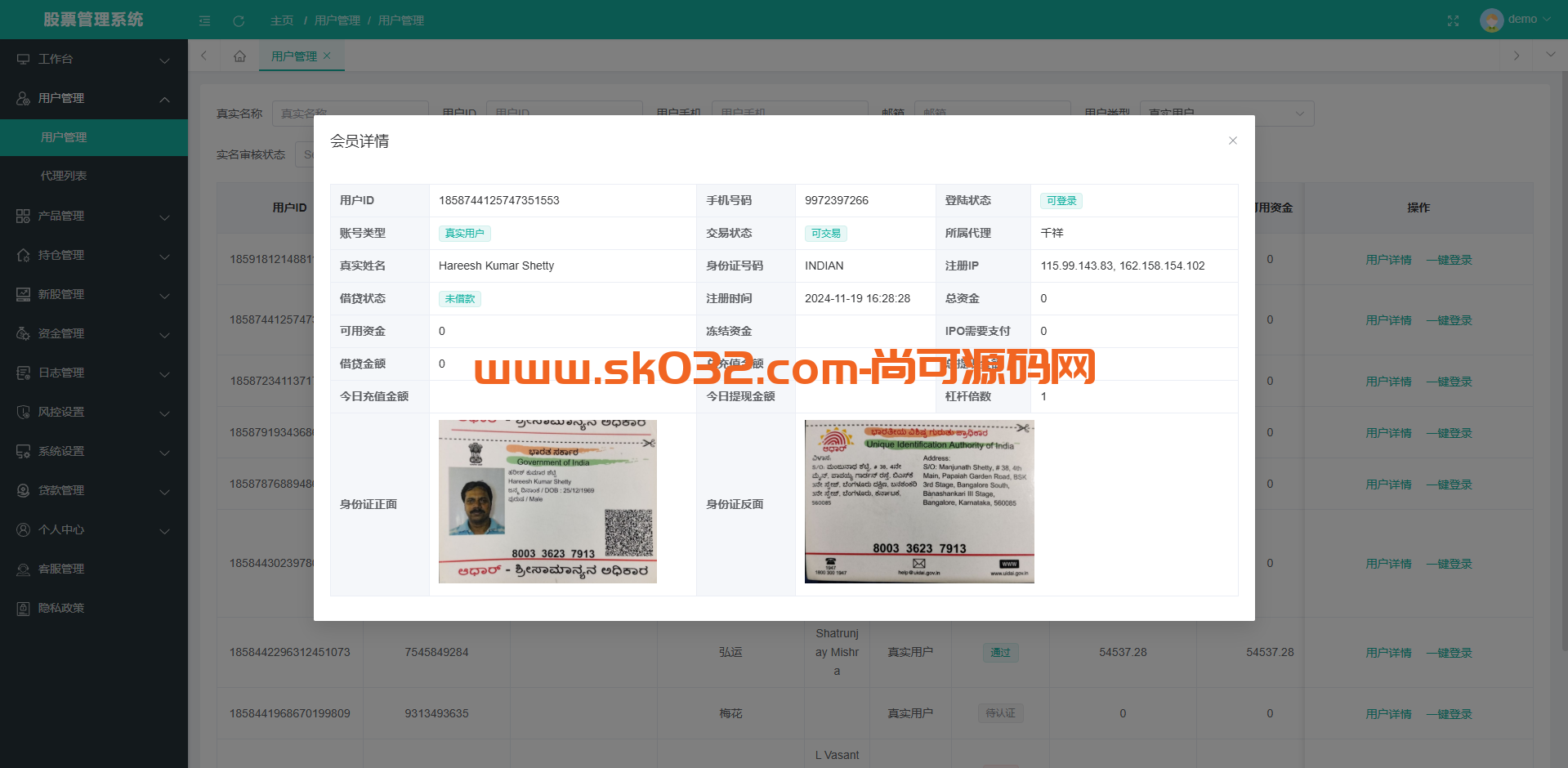This screenshot has height=768, width=1568.
Task: Open the 贷款管理 menu item
Action: tap(94, 490)
